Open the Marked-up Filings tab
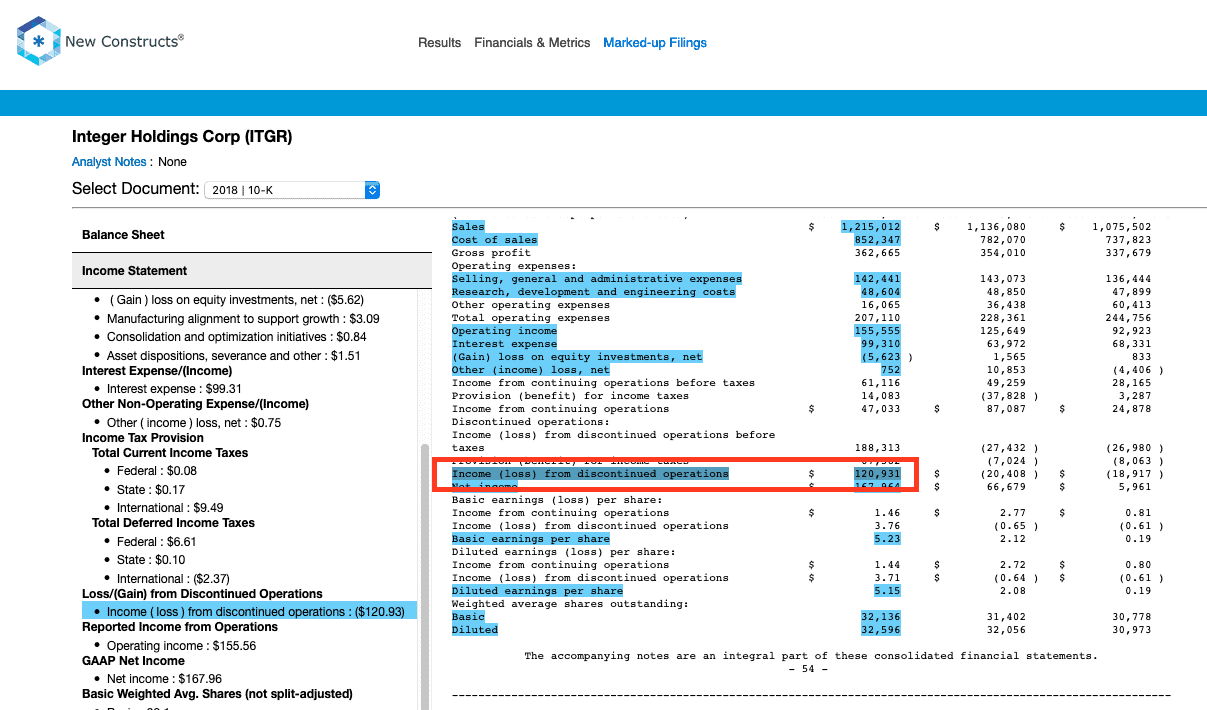1207x710 pixels. coord(655,43)
